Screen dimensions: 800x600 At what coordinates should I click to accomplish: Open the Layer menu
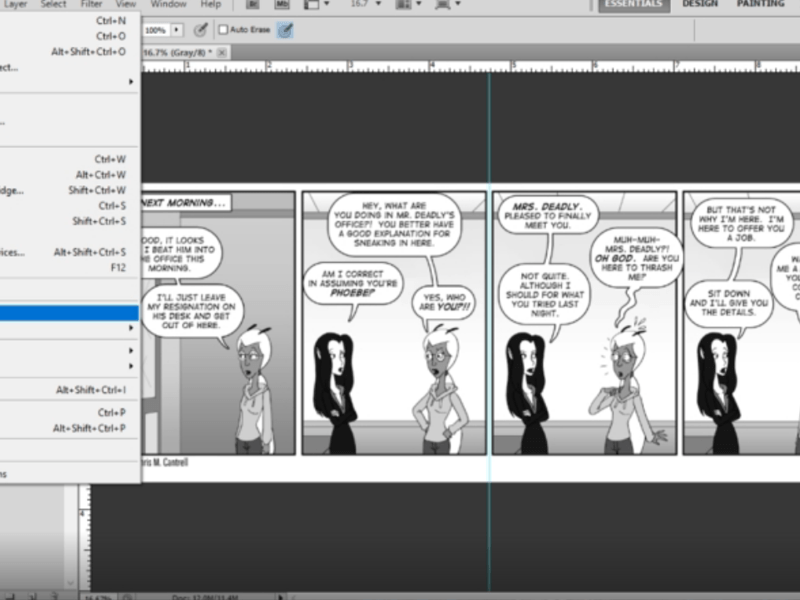pyautogui.click(x=14, y=4)
